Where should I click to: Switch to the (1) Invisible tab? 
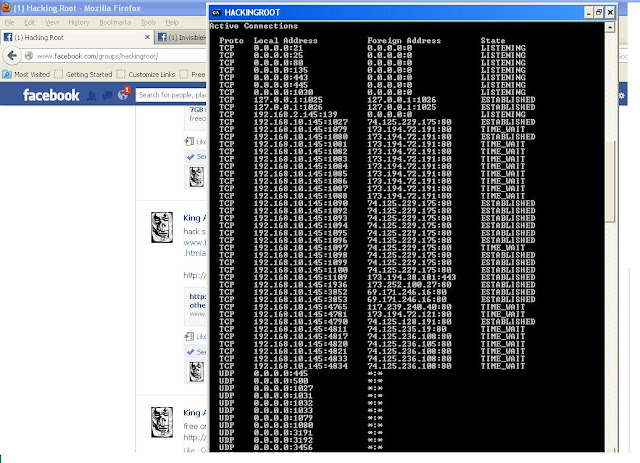coord(181,37)
